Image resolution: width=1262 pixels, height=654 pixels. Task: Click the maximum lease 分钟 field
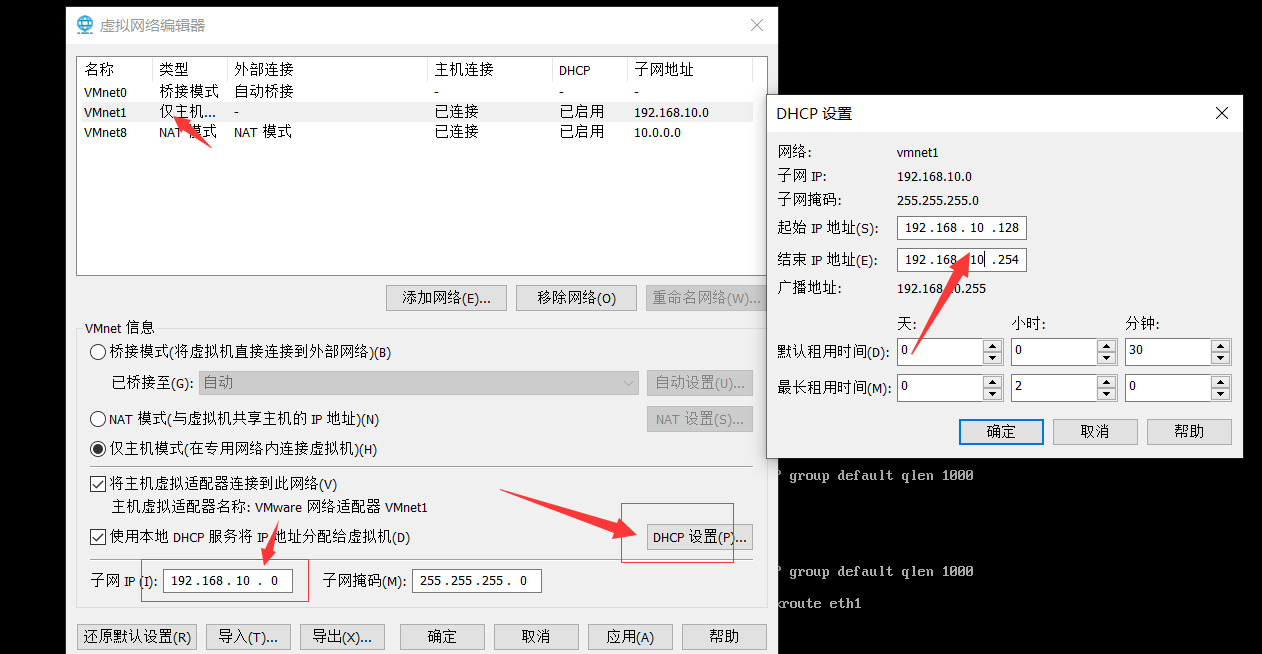pyautogui.click(x=1169, y=387)
